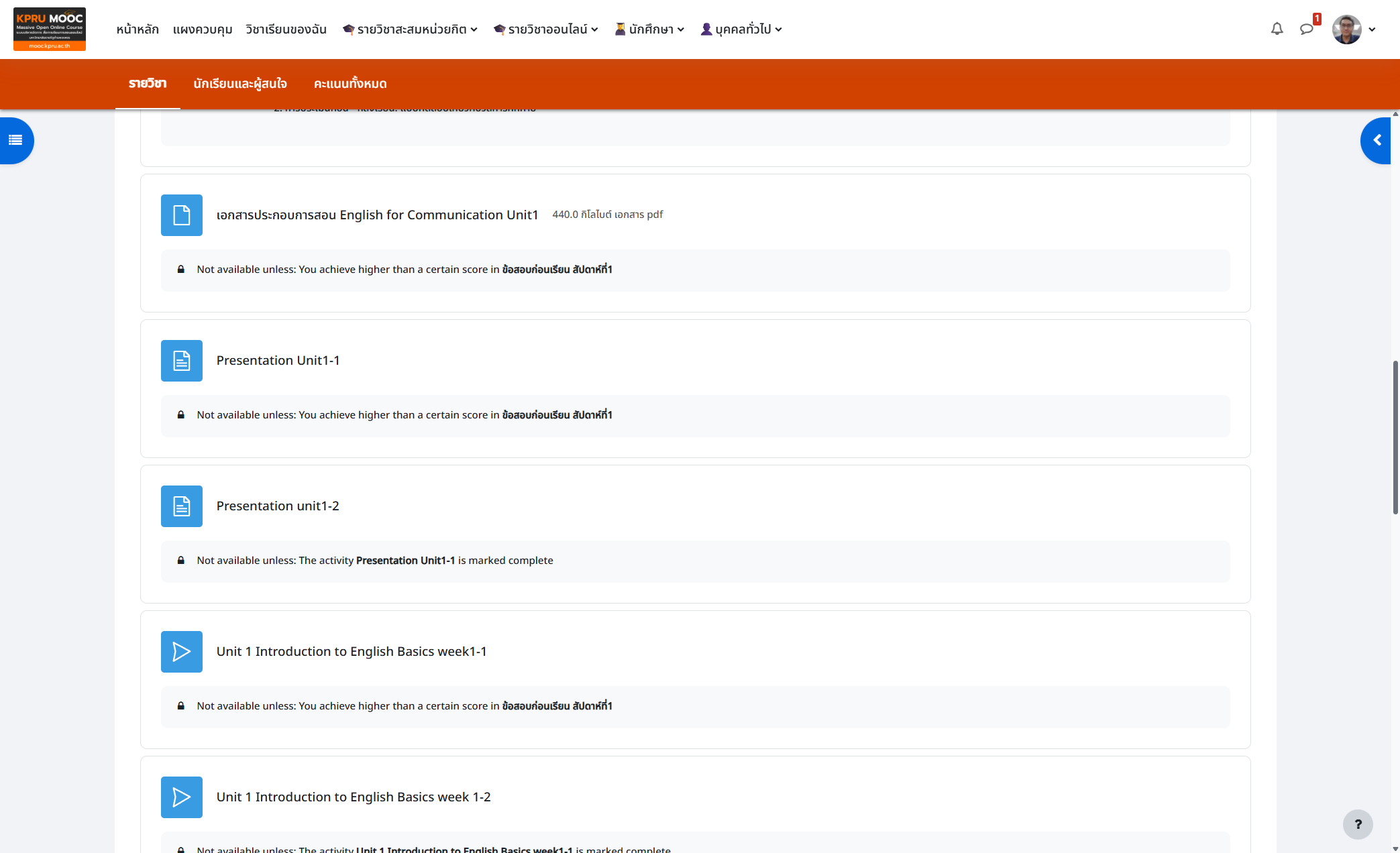The width and height of the screenshot is (1400, 853).
Task: Go to หน้าหลัก home menu item
Action: tap(138, 30)
